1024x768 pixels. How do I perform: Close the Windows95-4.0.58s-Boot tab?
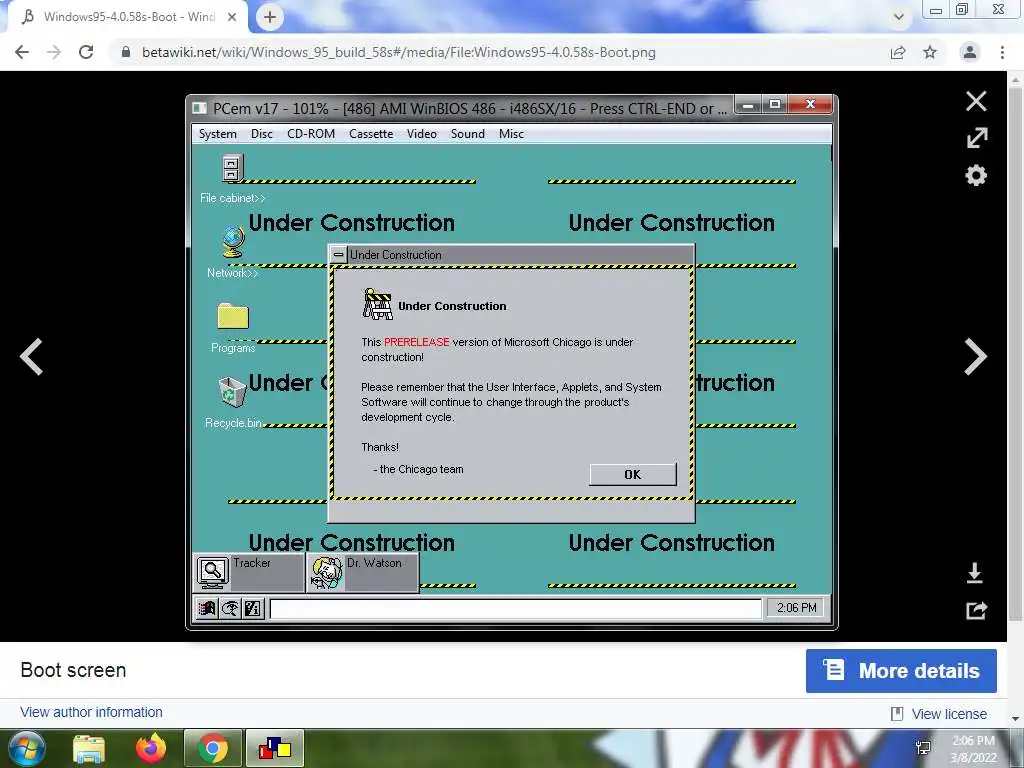point(232,17)
